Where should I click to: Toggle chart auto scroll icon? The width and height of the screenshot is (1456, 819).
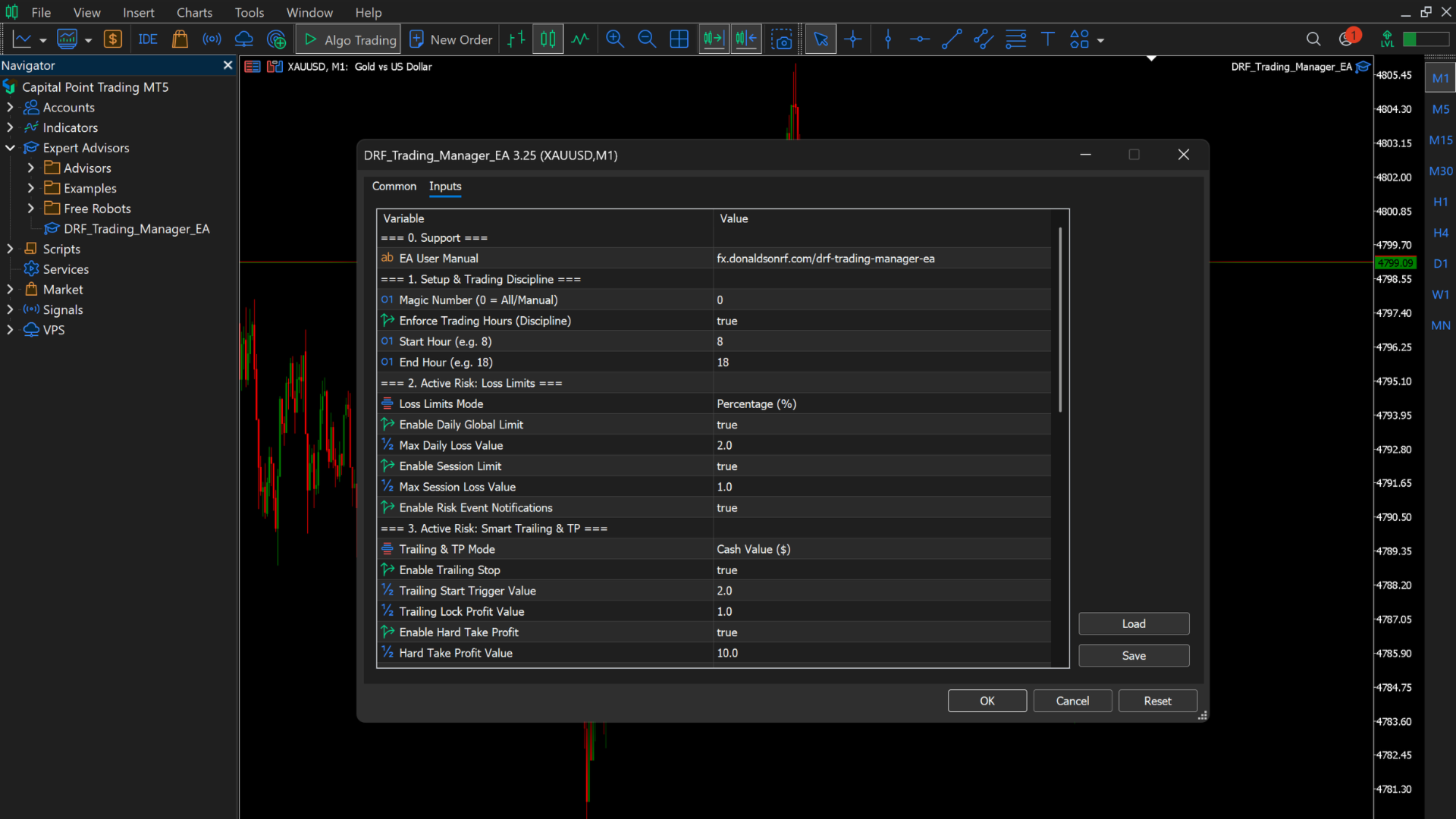[714, 39]
